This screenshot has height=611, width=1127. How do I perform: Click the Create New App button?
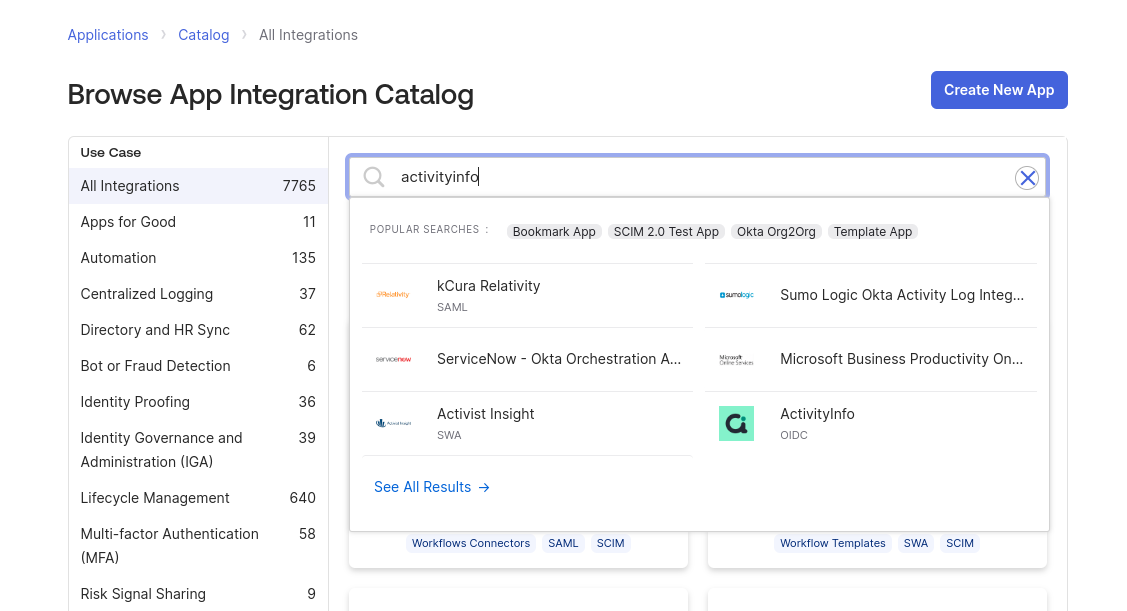999,90
